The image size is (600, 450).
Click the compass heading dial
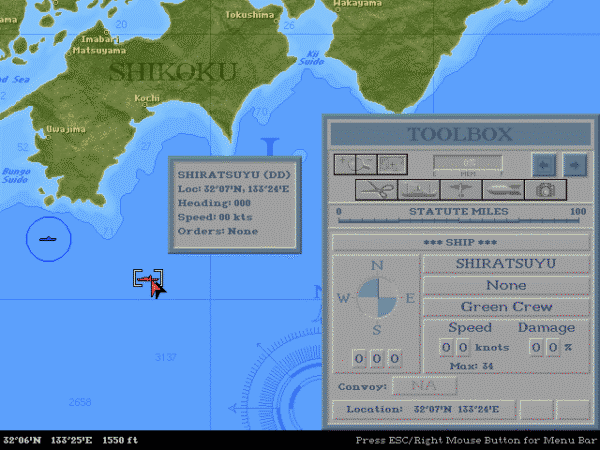[377, 298]
